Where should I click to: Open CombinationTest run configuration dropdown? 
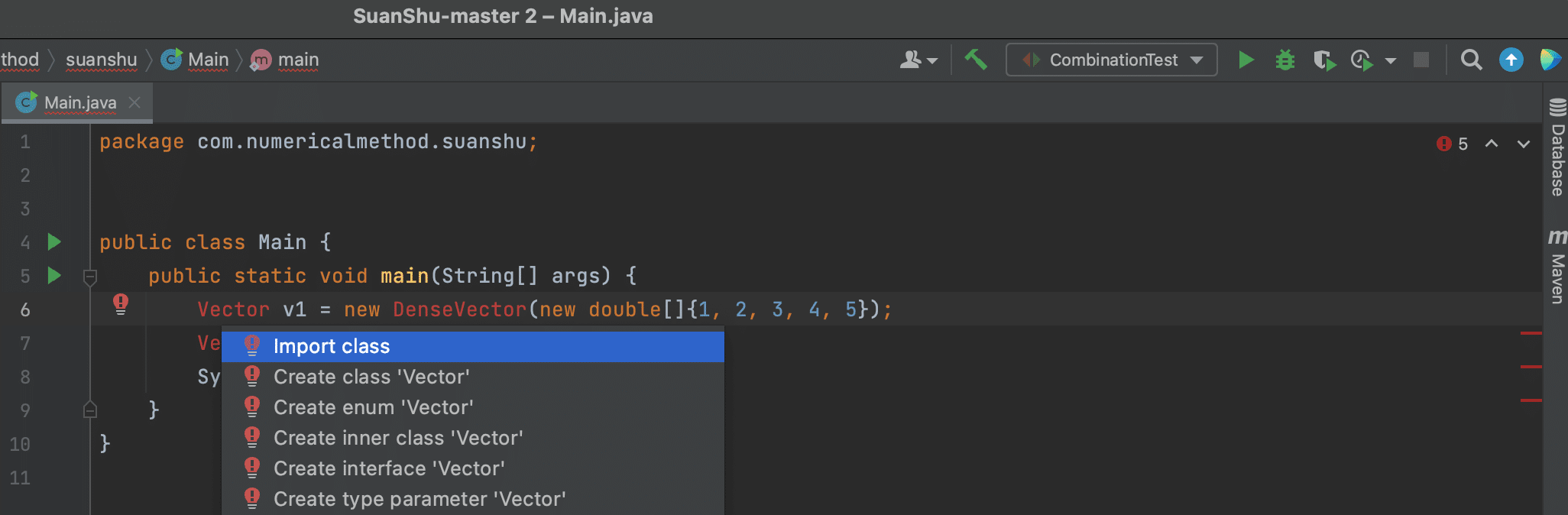coord(1112,60)
